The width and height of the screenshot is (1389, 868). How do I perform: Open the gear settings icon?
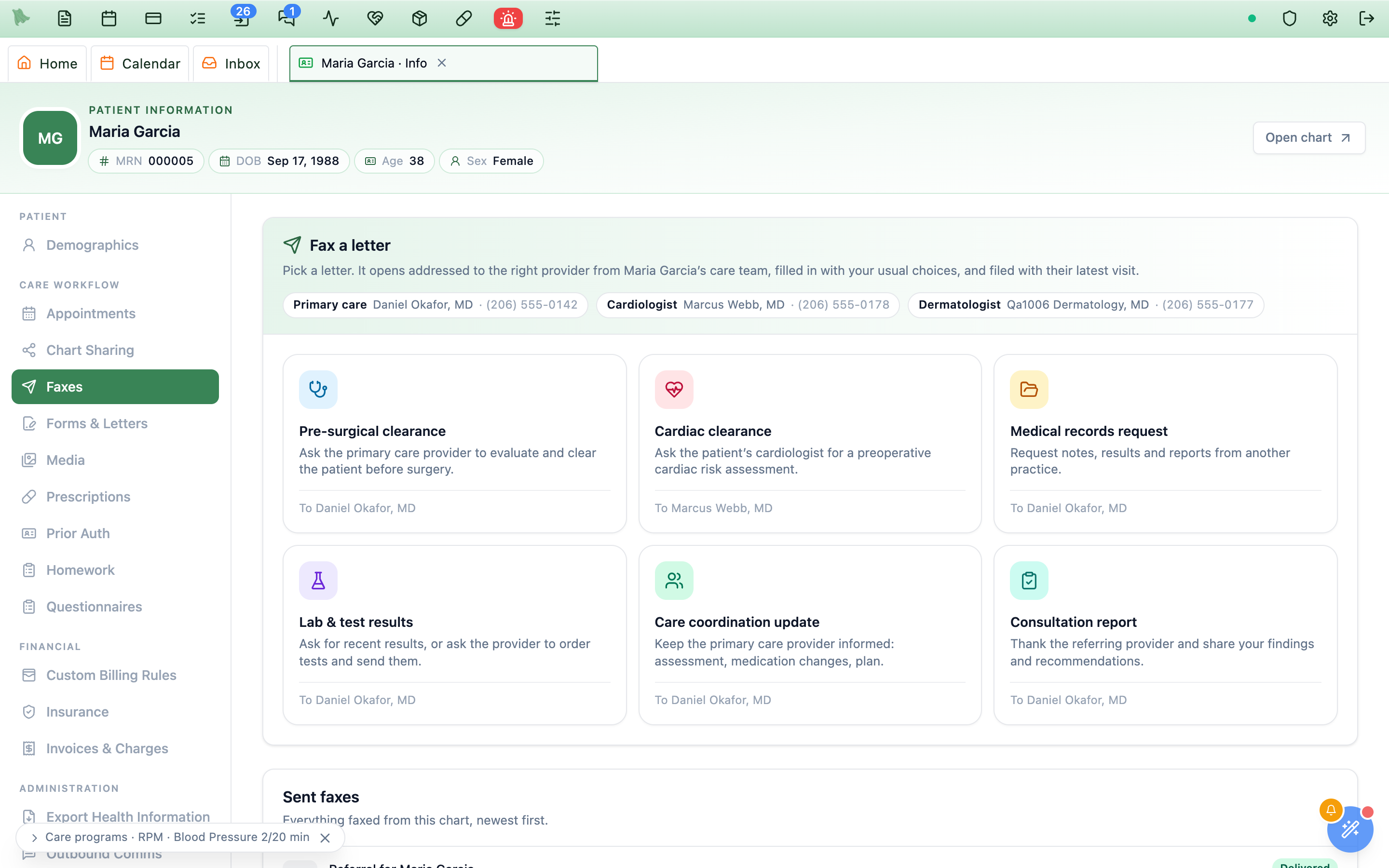coord(1330,18)
